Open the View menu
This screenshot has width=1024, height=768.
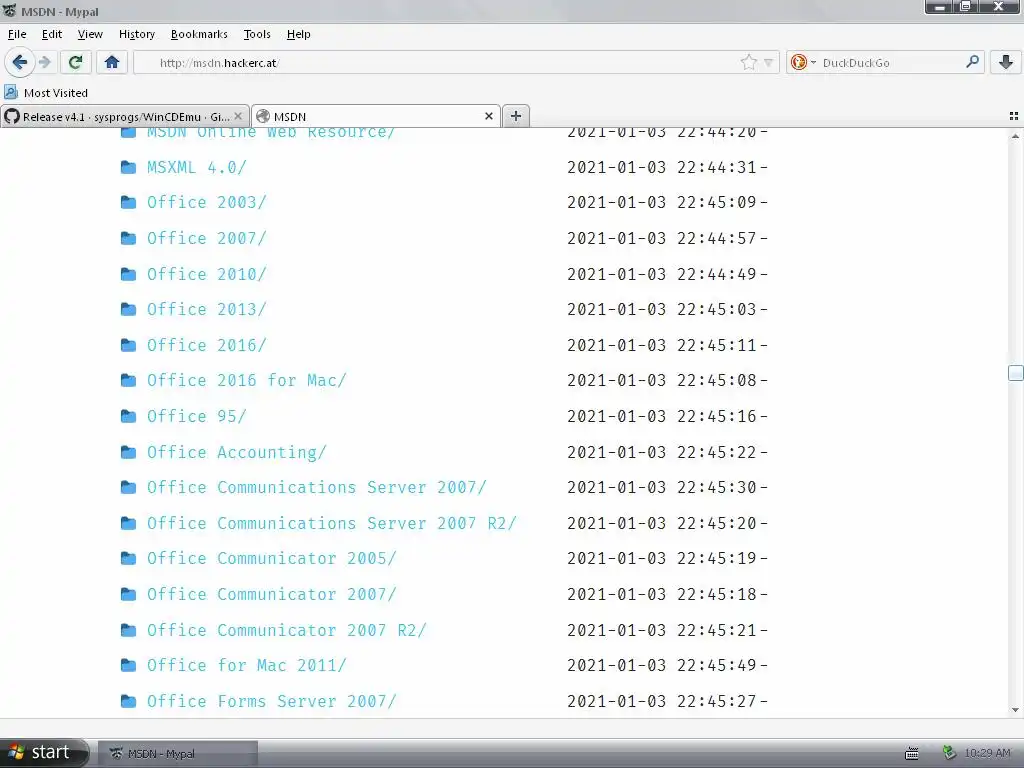pyautogui.click(x=90, y=34)
